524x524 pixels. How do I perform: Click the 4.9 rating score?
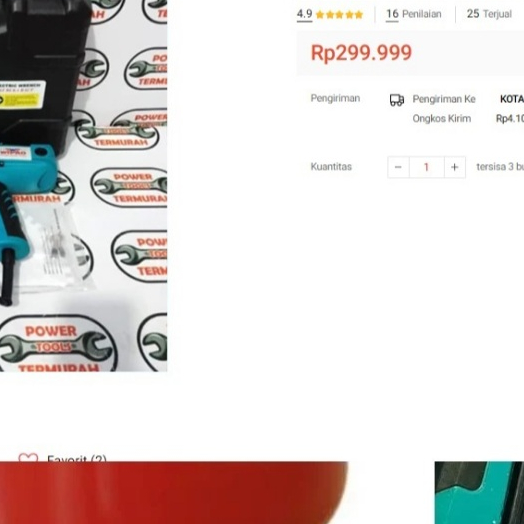tap(304, 14)
